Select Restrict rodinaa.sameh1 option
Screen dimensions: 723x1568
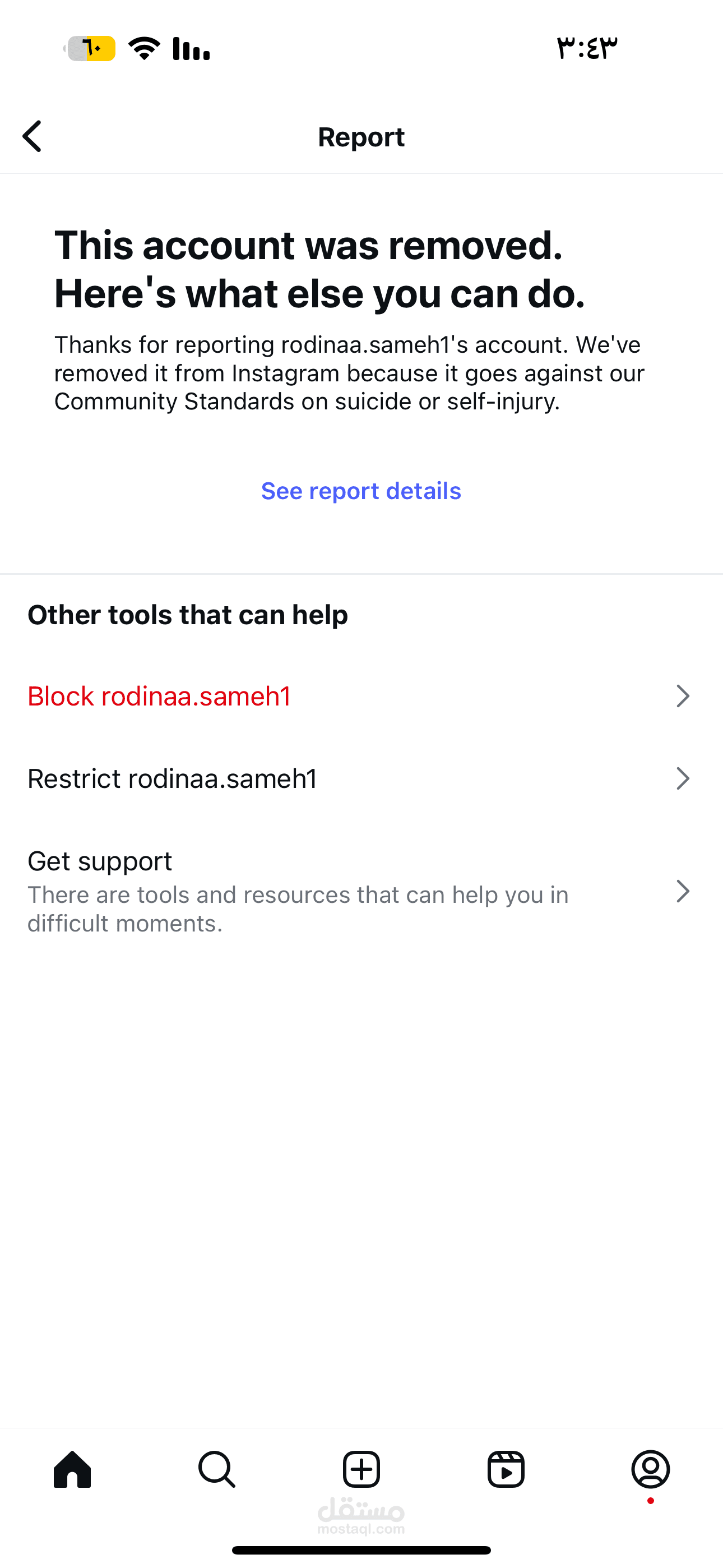[x=361, y=778]
